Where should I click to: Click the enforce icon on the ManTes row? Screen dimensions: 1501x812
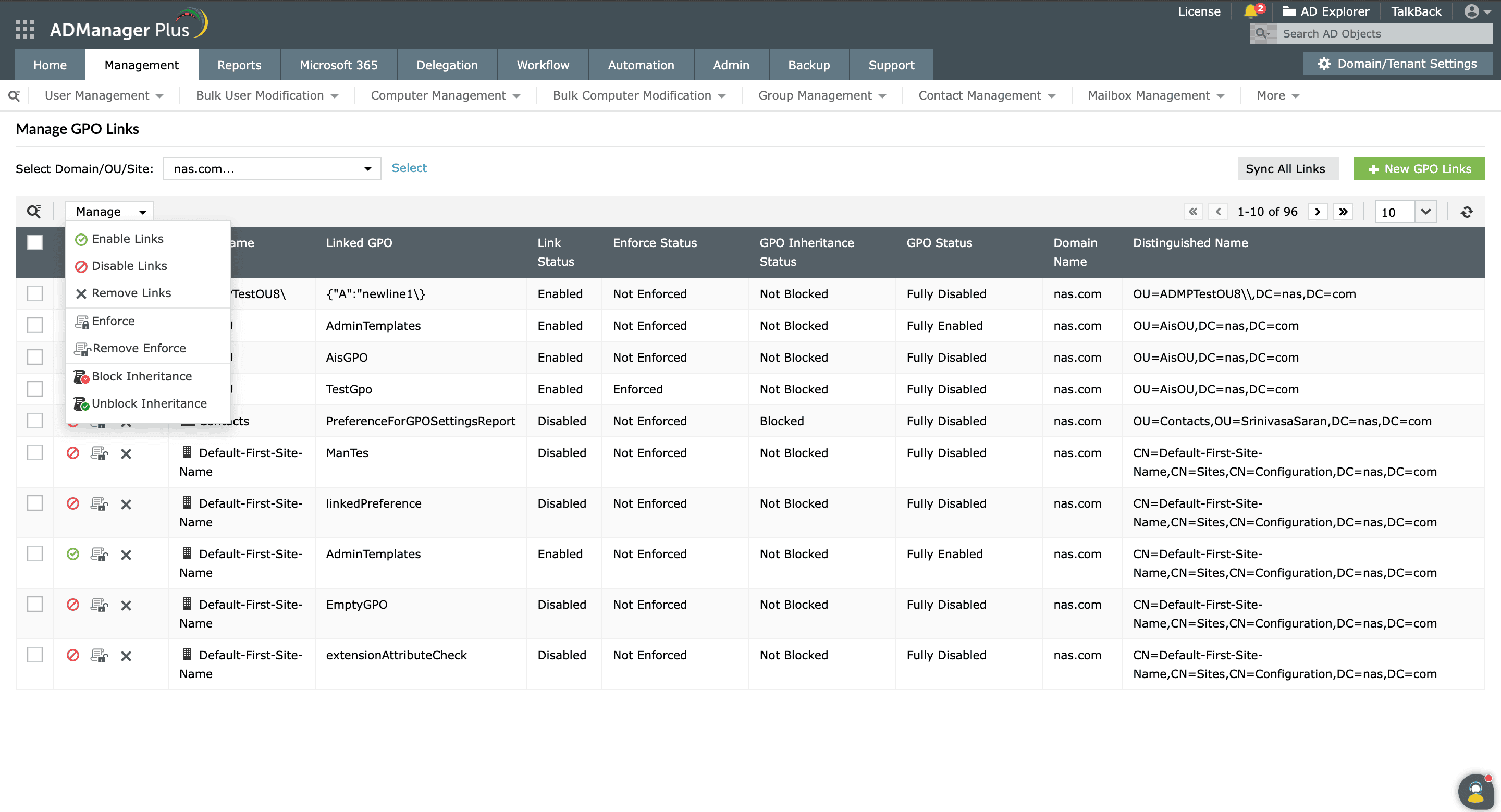[99, 452]
